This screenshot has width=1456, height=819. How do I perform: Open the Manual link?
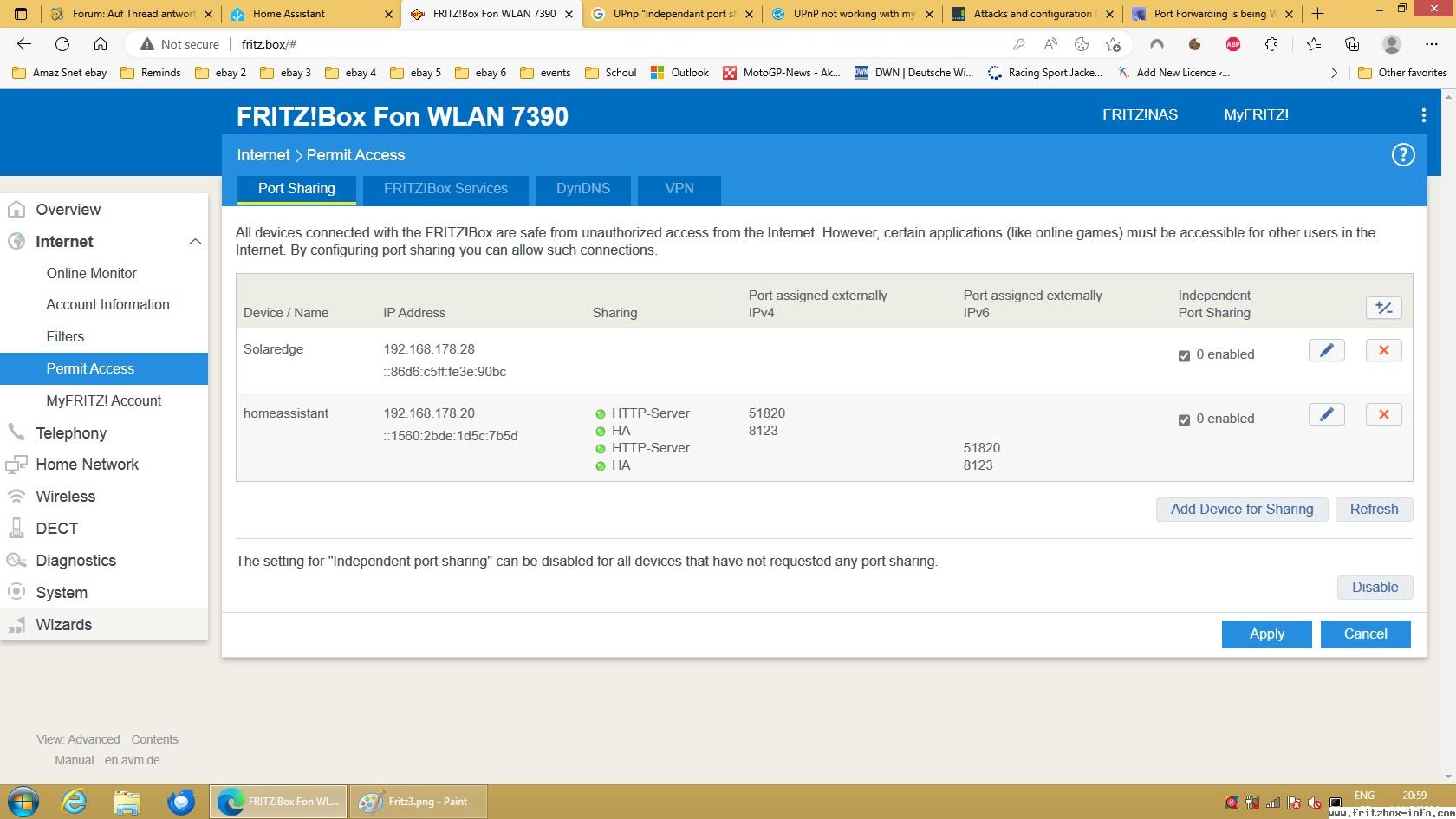[x=75, y=761]
